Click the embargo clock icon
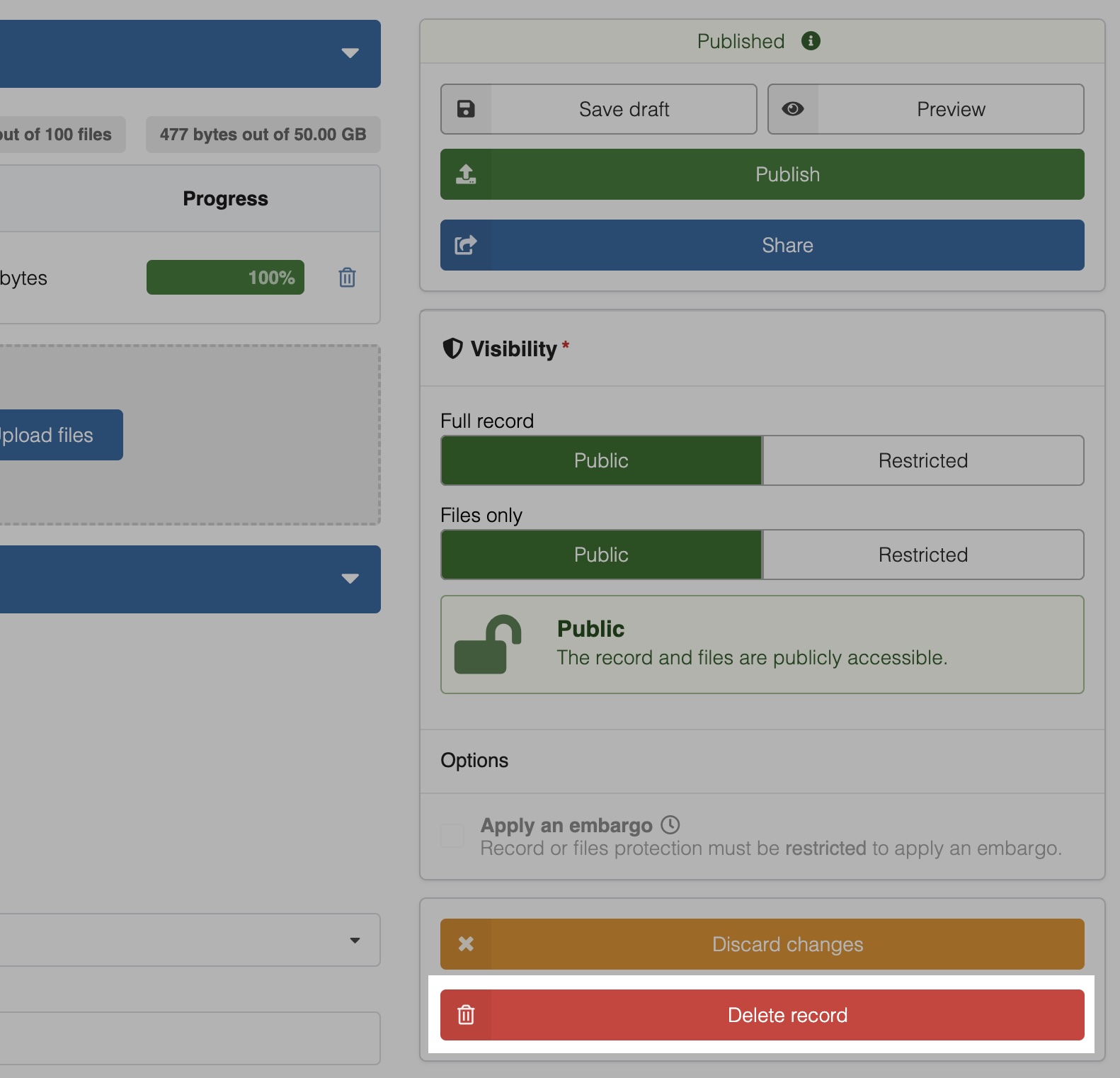Screen dimensions: 1120x1078 [670, 825]
